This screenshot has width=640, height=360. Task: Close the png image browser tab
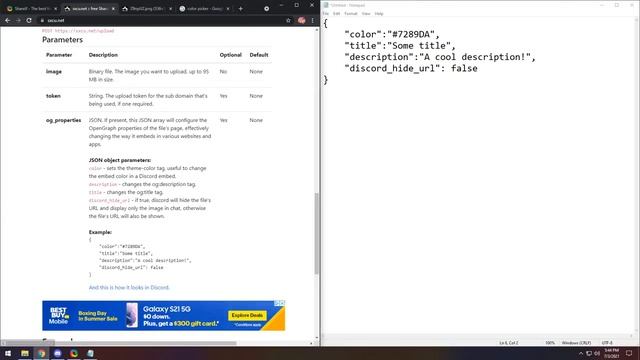tap(170, 9)
